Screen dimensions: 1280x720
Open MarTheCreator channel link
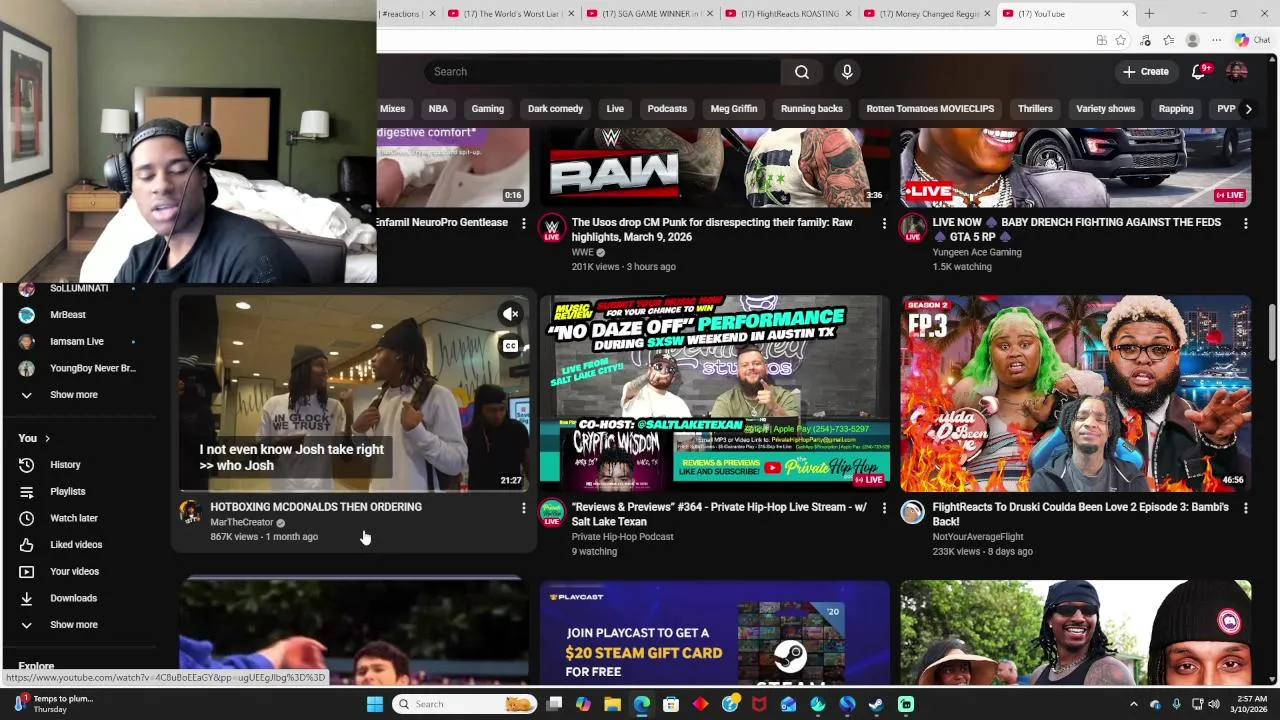tap(242, 522)
